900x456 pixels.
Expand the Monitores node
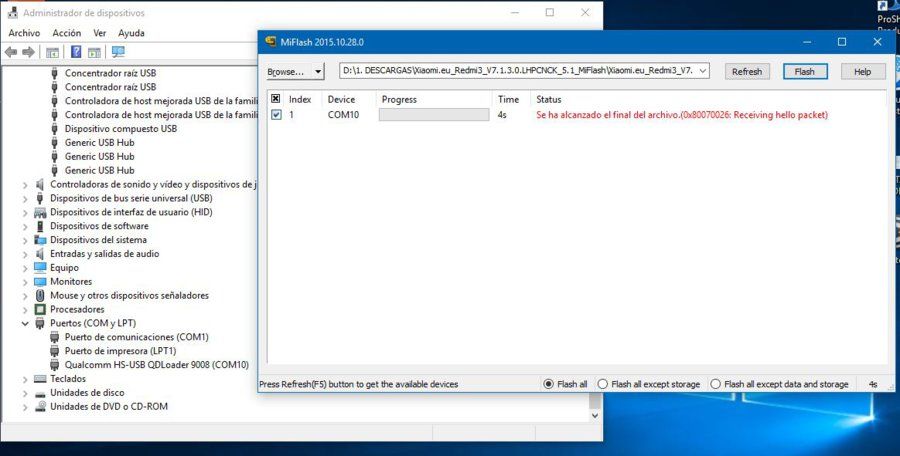(x=25, y=282)
